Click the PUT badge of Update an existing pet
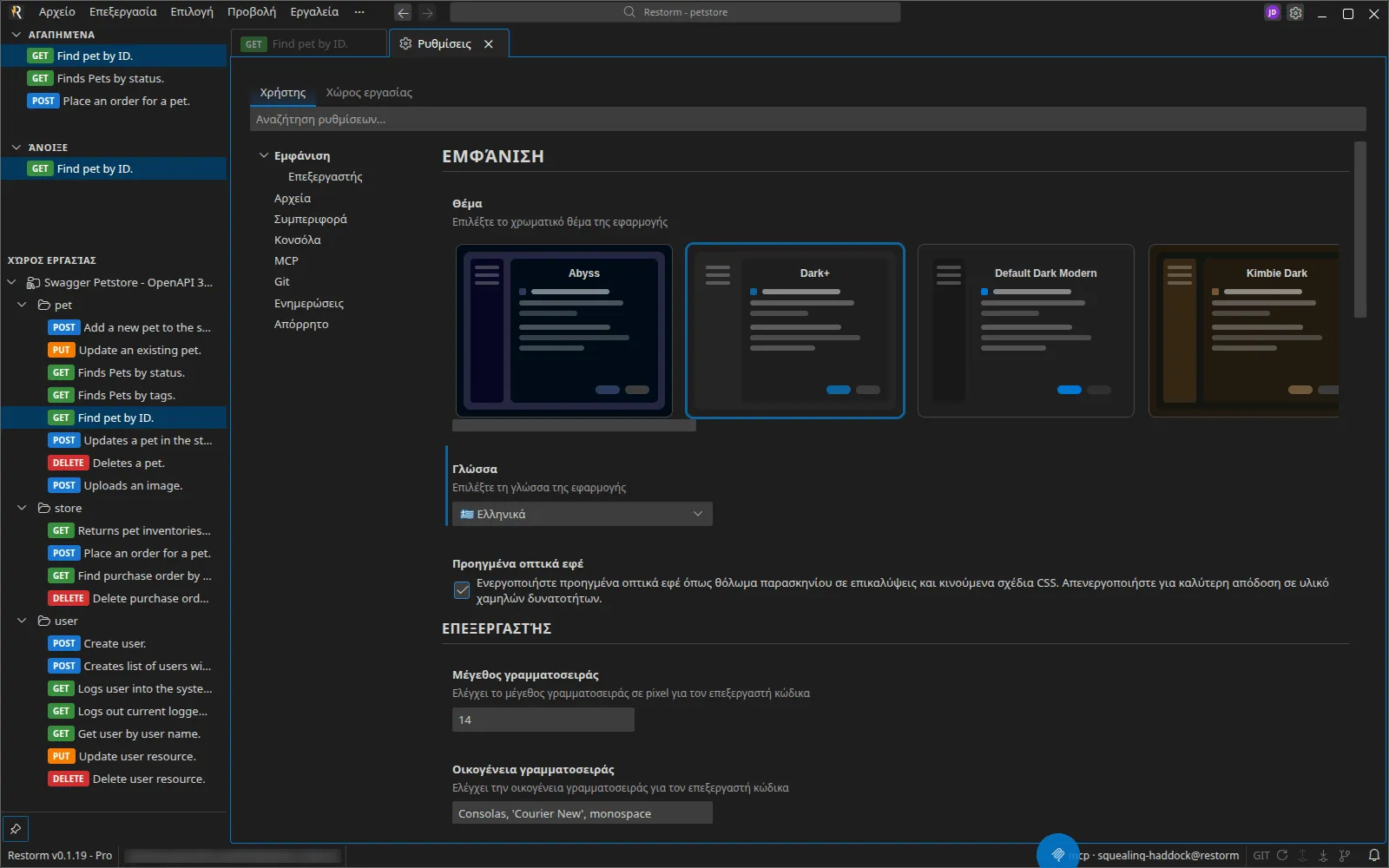Image resolution: width=1389 pixels, height=868 pixels. pyautogui.click(x=61, y=350)
